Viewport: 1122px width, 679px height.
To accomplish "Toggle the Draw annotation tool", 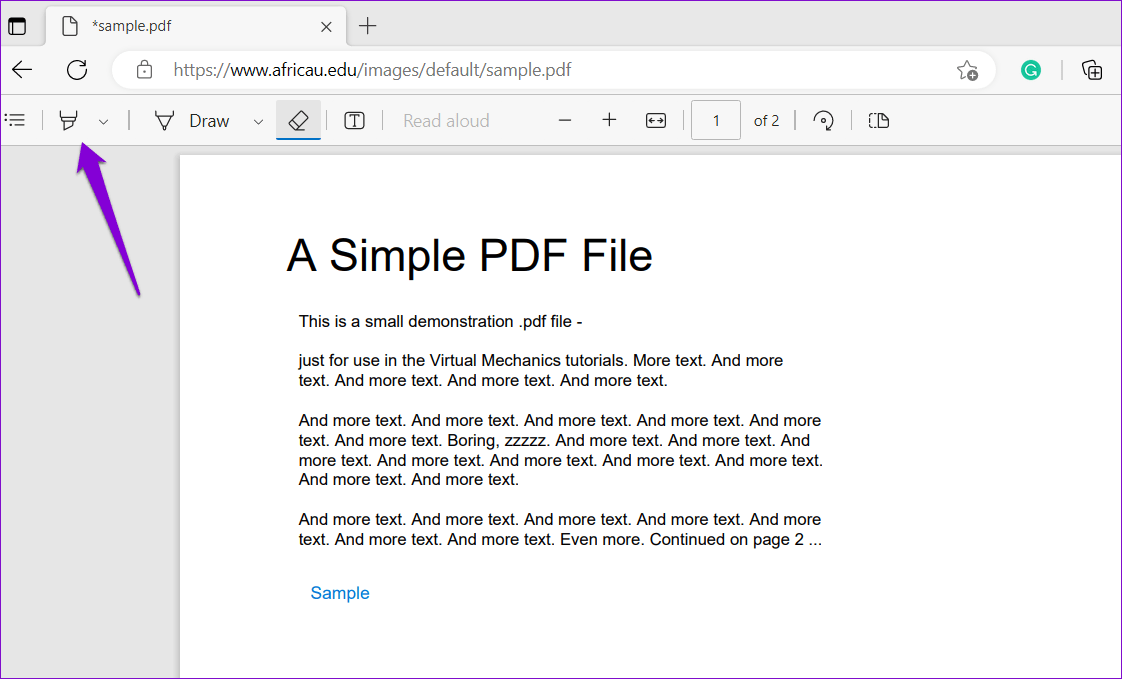I will point(196,120).
